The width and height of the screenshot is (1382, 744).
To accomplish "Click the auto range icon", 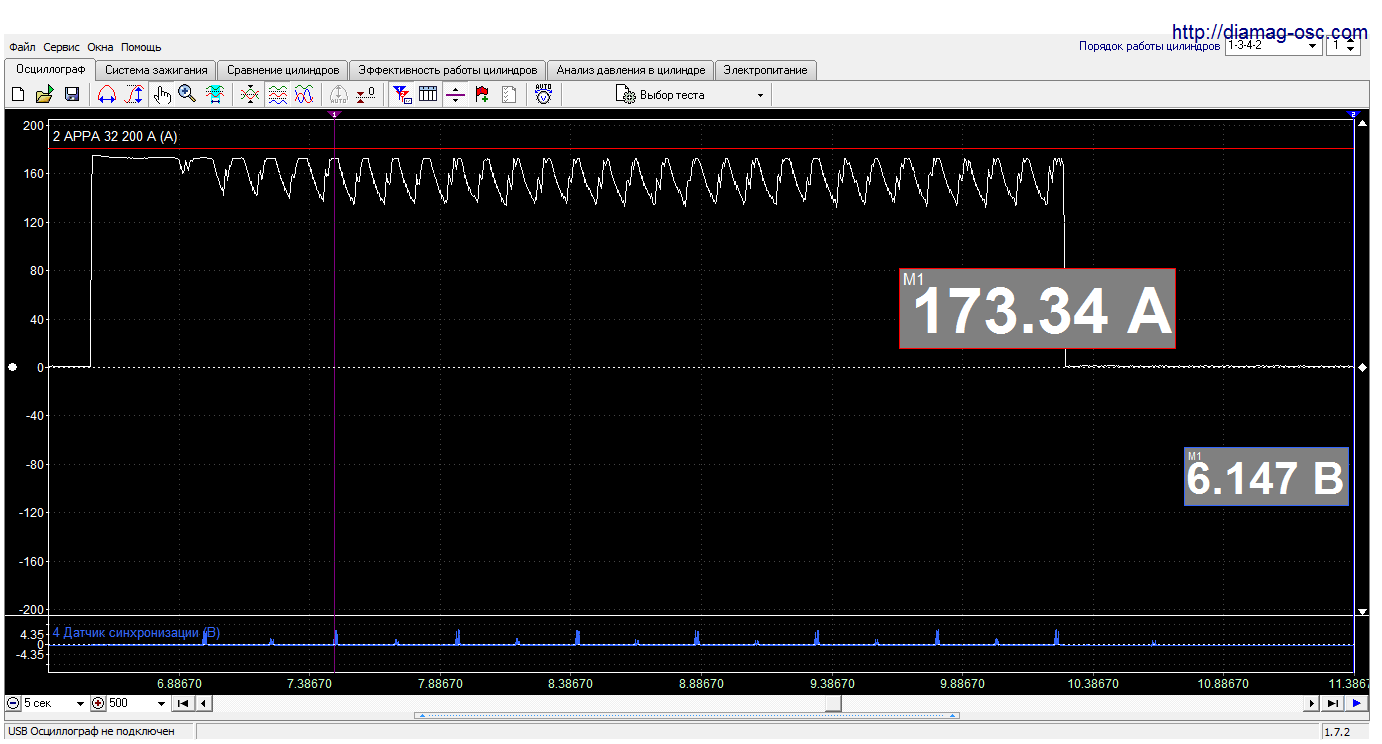I will (338, 94).
